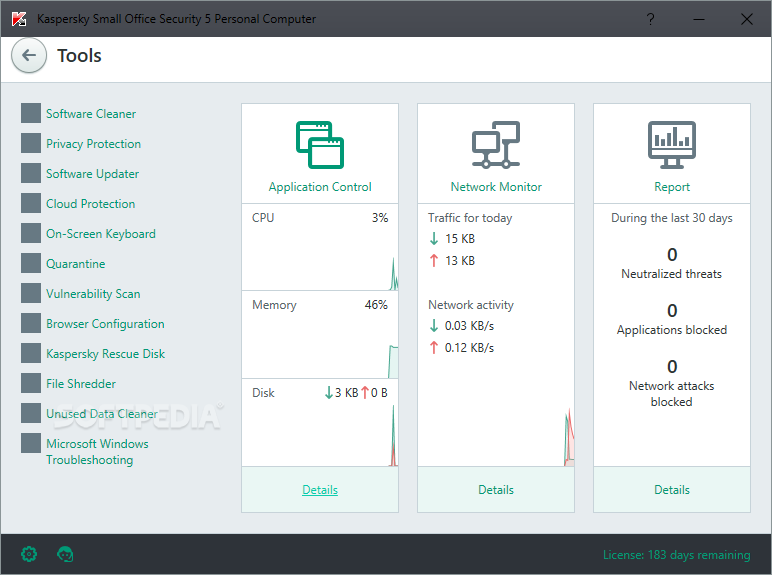Viewport: 772px width, 575px height.
Task: Click the Neutralized threats count
Action: coord(672,255)
